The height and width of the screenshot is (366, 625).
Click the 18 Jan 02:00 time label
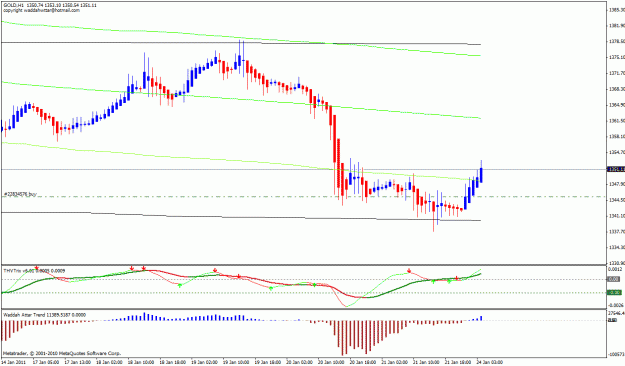point(109,362)
